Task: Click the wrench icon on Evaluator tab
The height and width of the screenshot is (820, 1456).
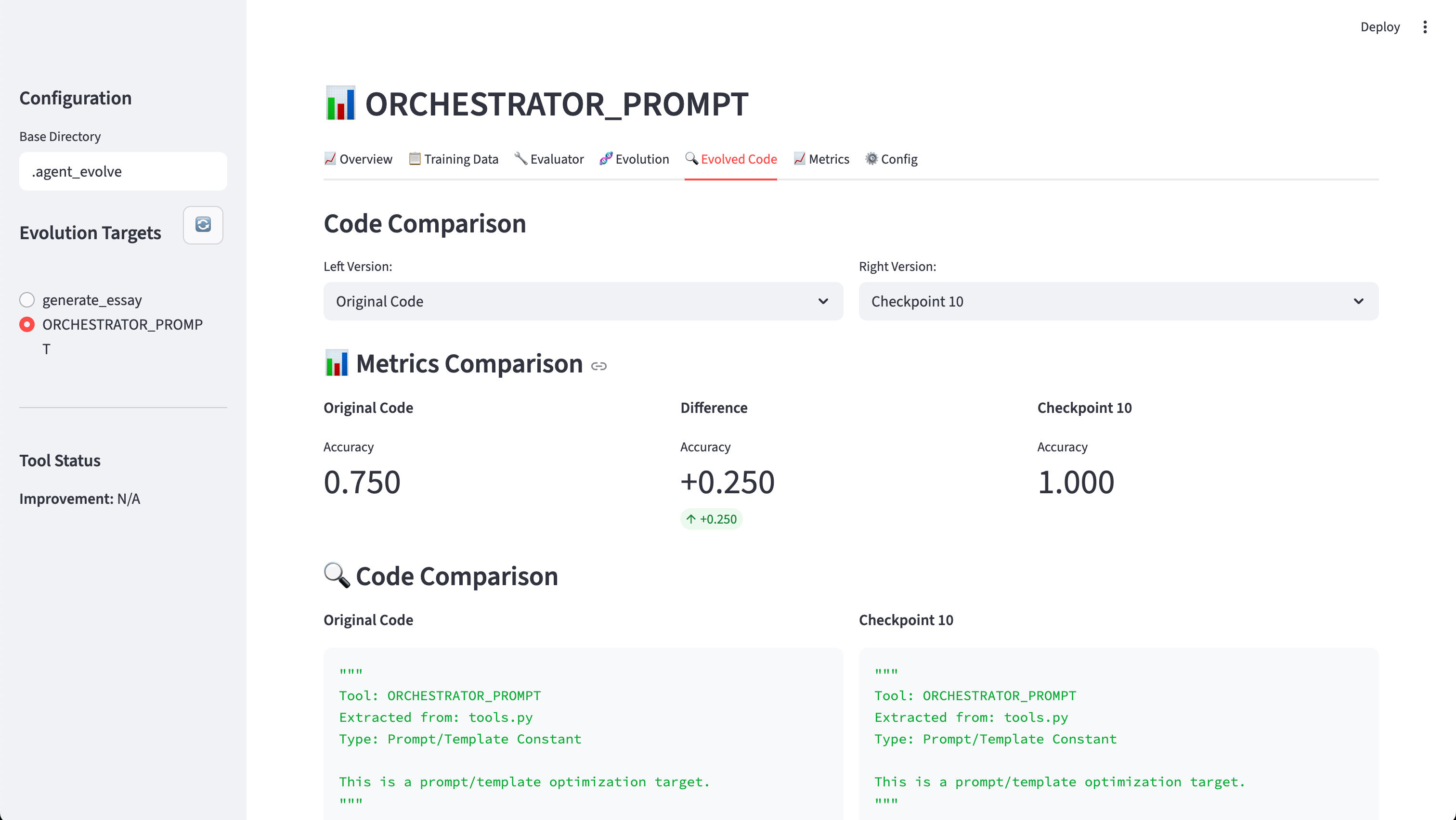Action: pos(520,159)
